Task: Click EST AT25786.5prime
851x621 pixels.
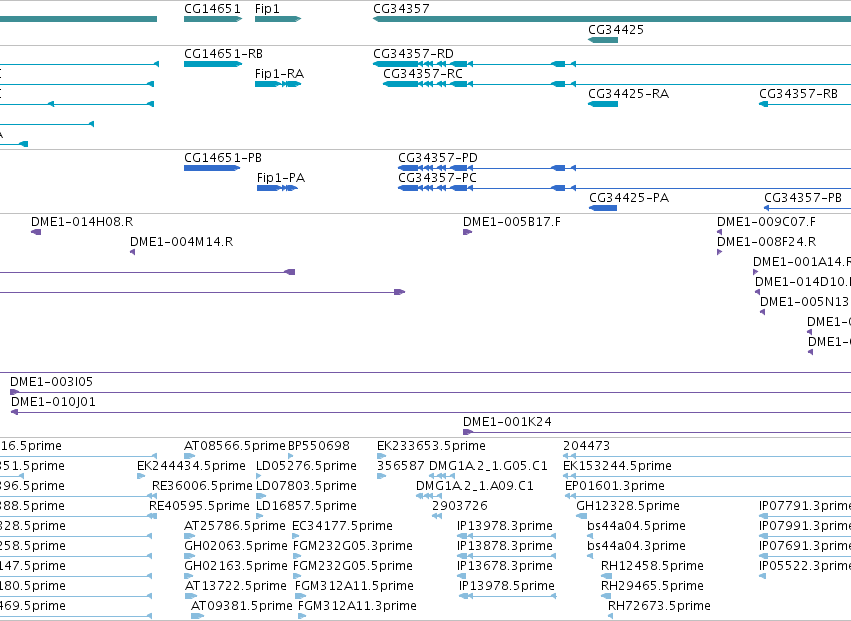Action: click(x=234, y=527)
